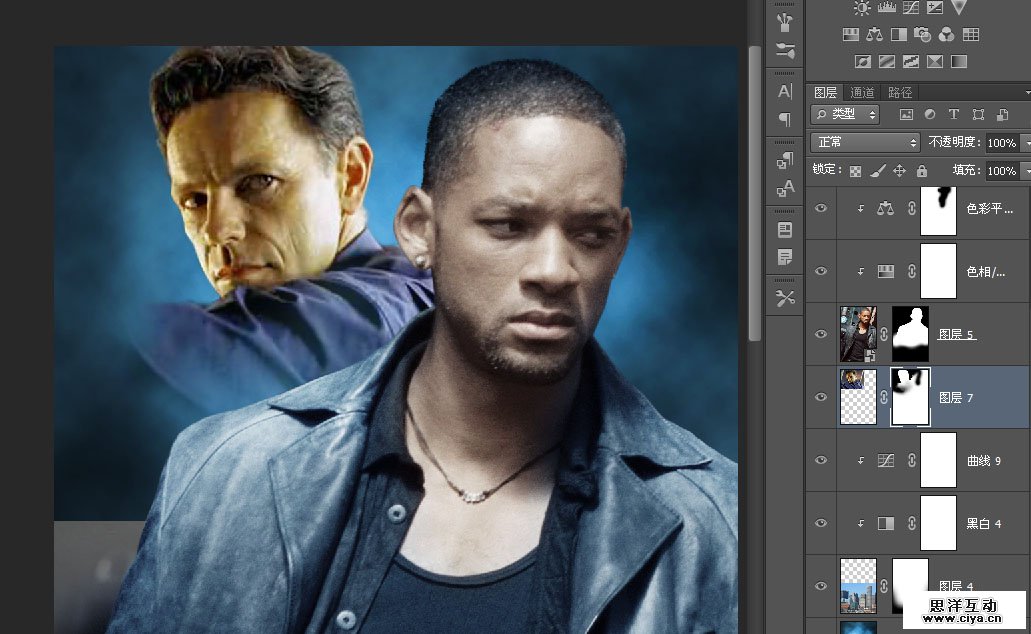The height and width of the screenshot is (634, 1031).
Task: Filter layers by shape layers
Action: point(978,114)
